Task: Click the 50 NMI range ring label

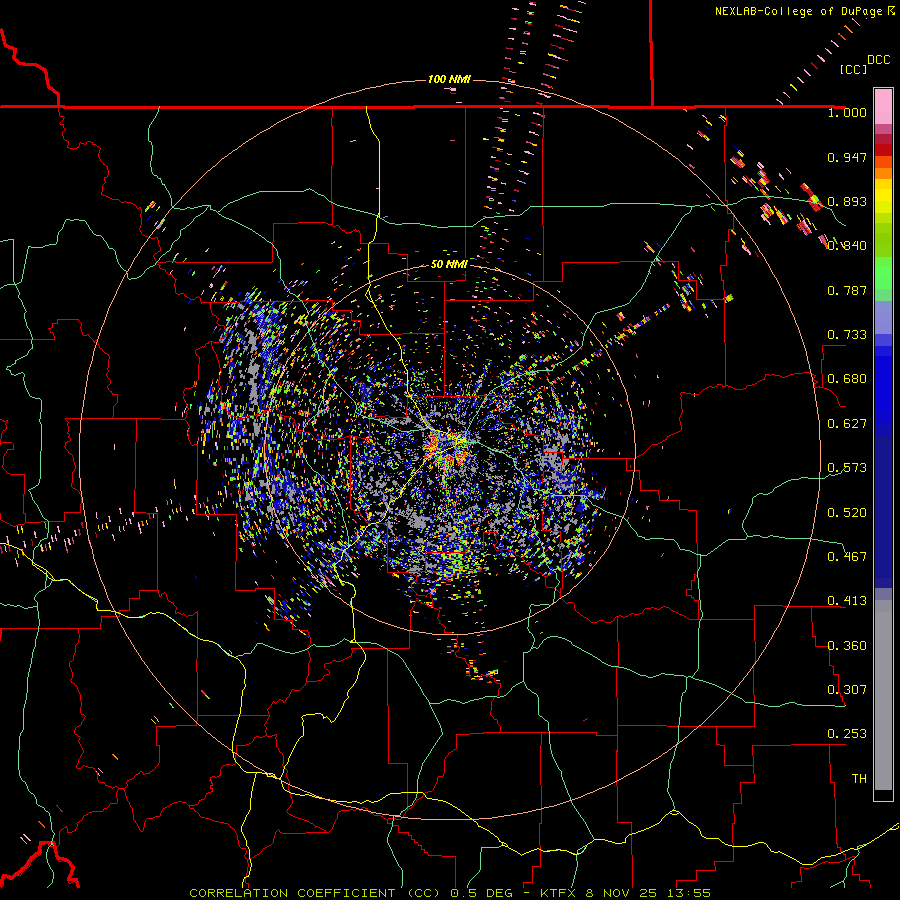Action: pyautogui.click(x=449, y=264)
